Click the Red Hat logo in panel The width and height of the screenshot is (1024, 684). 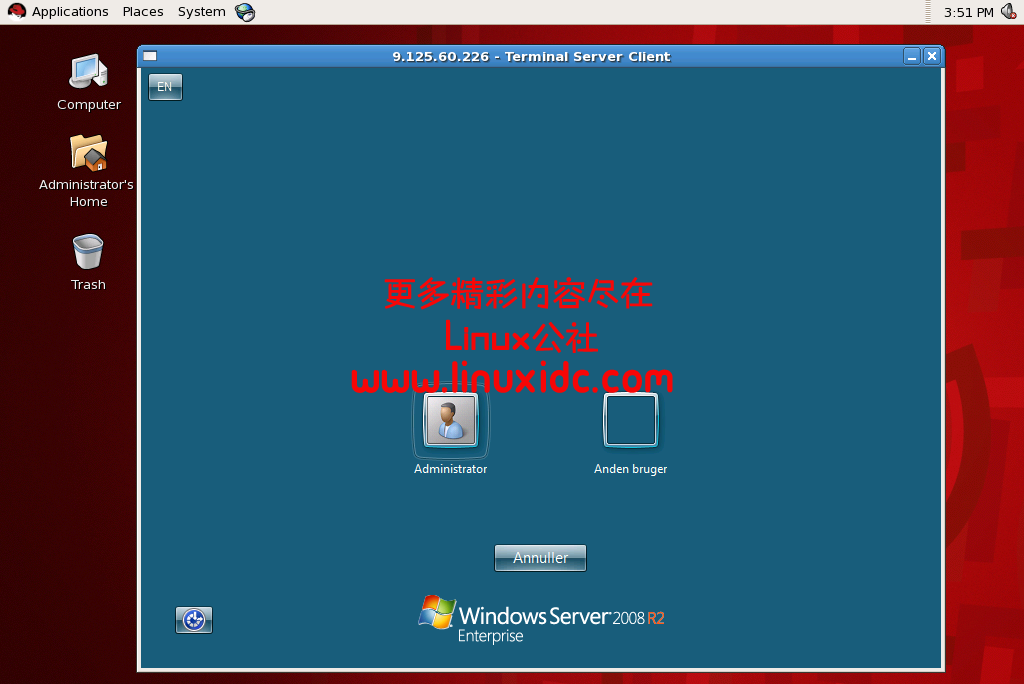[16, 12]
